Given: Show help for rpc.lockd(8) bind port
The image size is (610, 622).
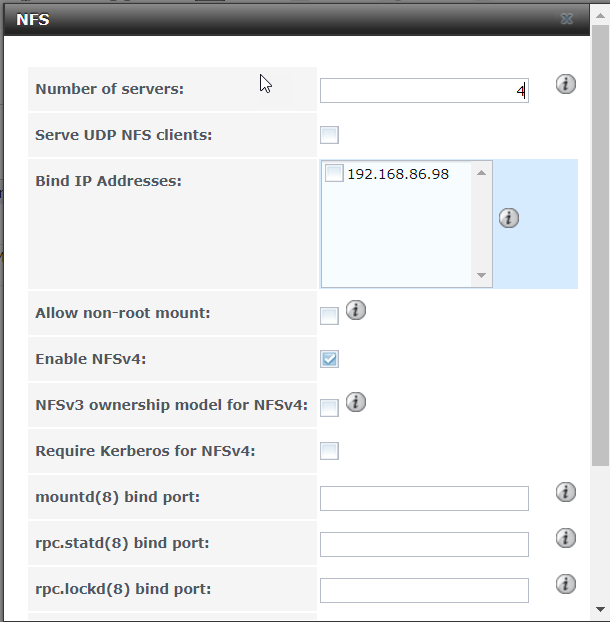Looking at the screenshot, I should 565,584.
